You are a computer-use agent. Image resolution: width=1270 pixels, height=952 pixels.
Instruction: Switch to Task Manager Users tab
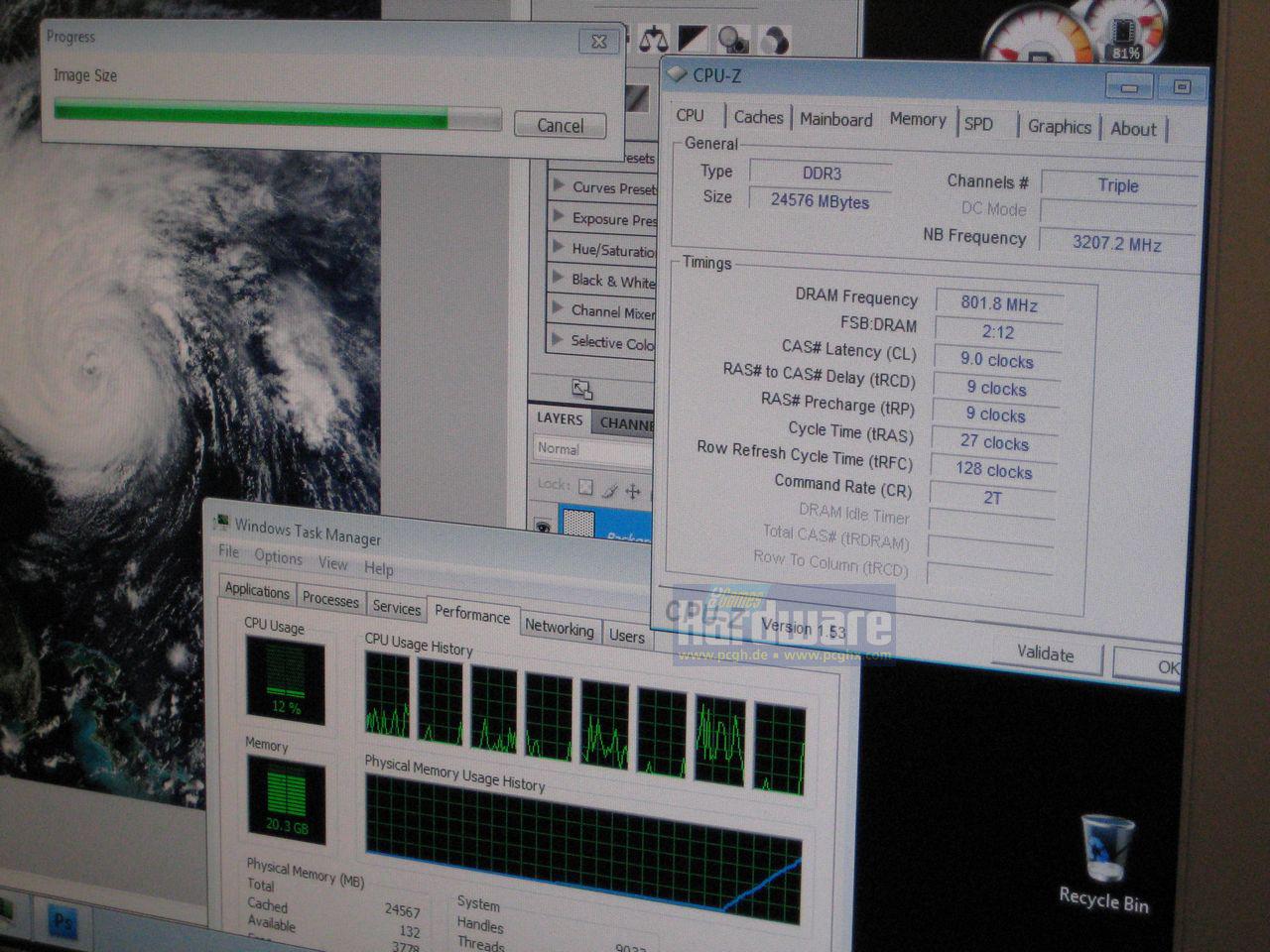pos(627,636)
